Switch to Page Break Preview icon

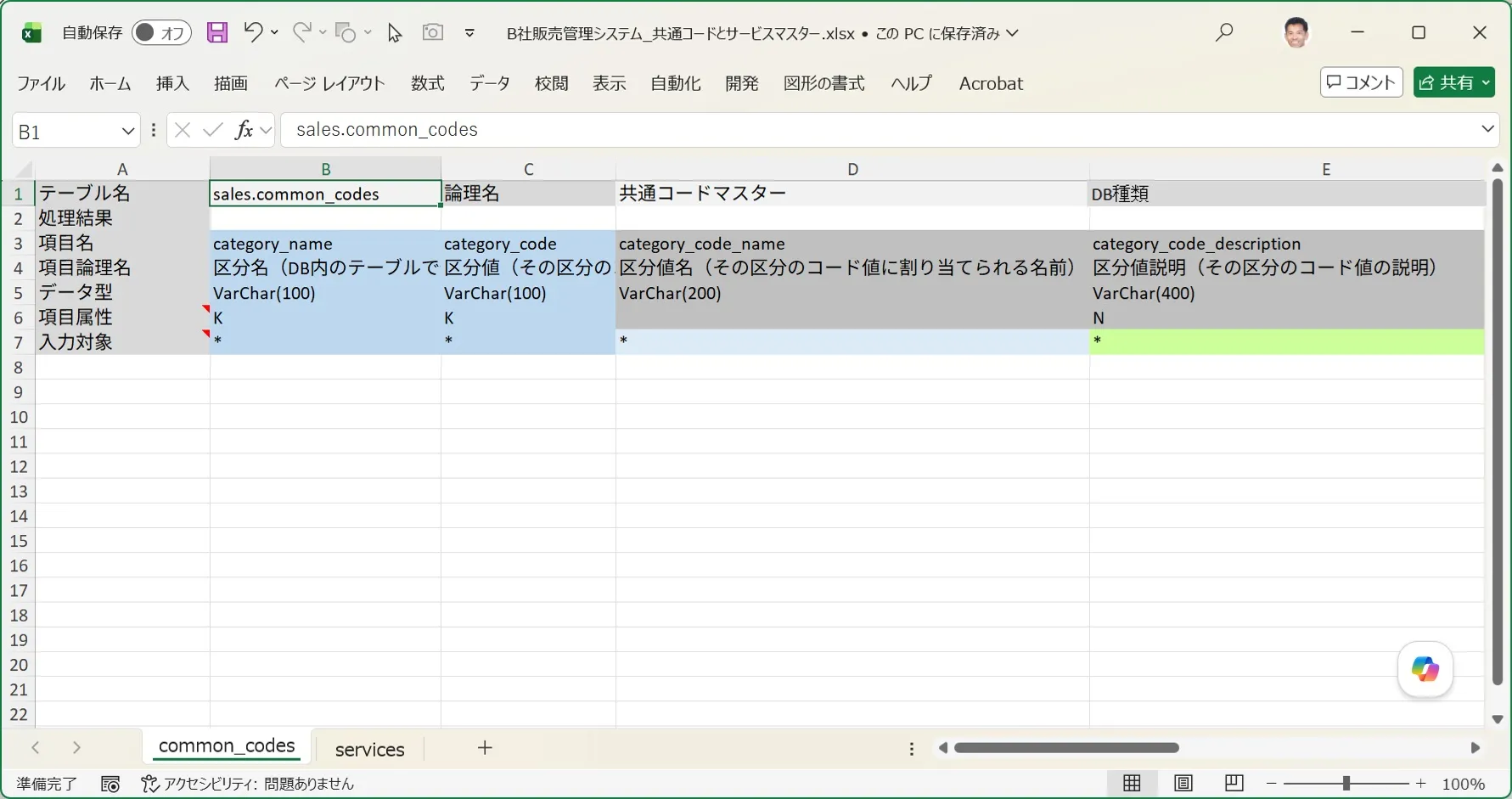pyautogui.click(x=1234, y=784)
